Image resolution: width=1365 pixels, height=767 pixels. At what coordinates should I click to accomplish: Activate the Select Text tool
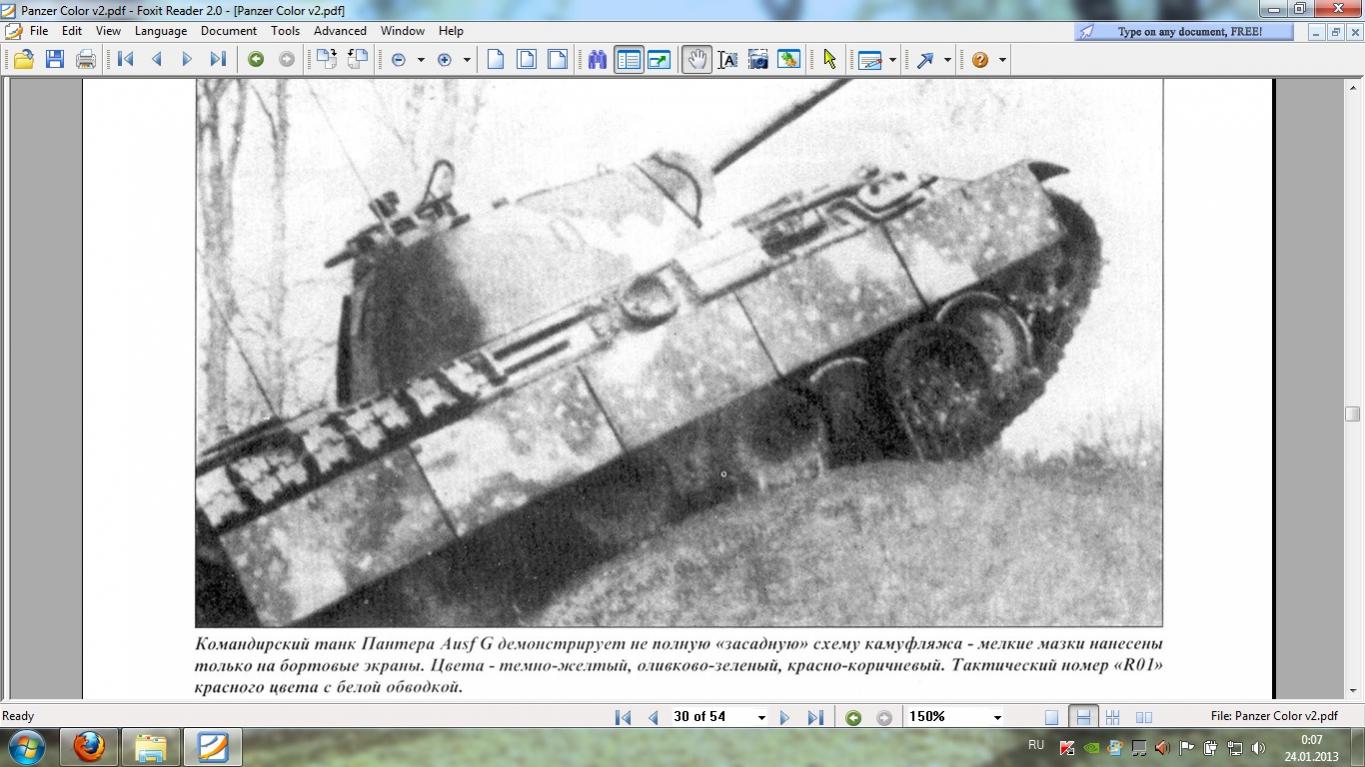pyautogui.click(x=728, y=60)
